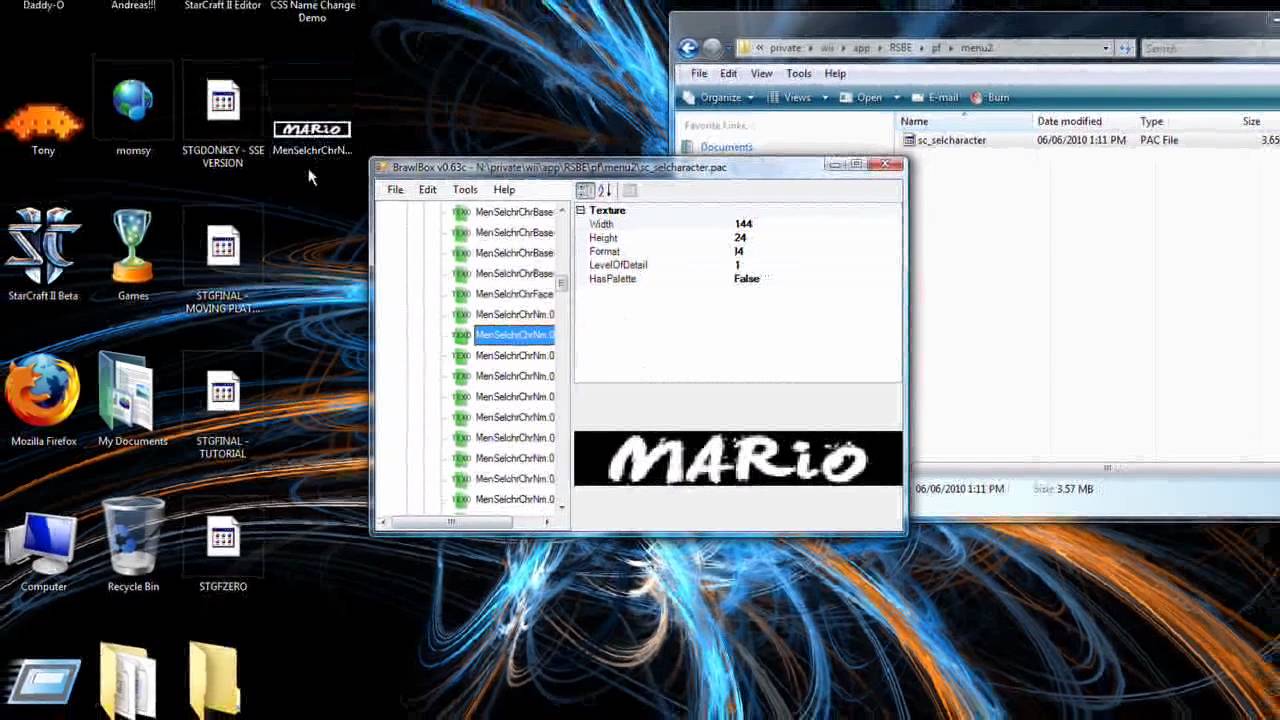Viewport: 1280px width, 720px height.
Task: Open the File menu in BrawlBox
Action: point(395,190)
